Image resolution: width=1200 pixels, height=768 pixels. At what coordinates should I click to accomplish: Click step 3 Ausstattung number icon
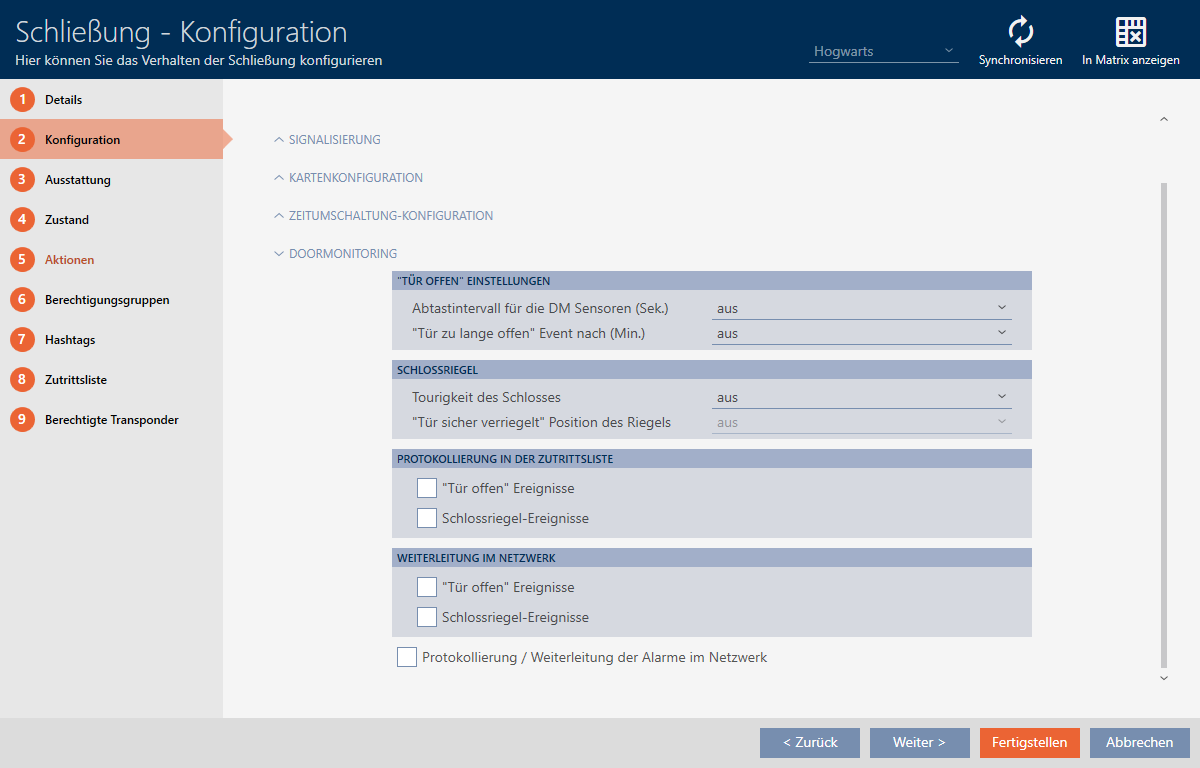[x=22, y=180]
